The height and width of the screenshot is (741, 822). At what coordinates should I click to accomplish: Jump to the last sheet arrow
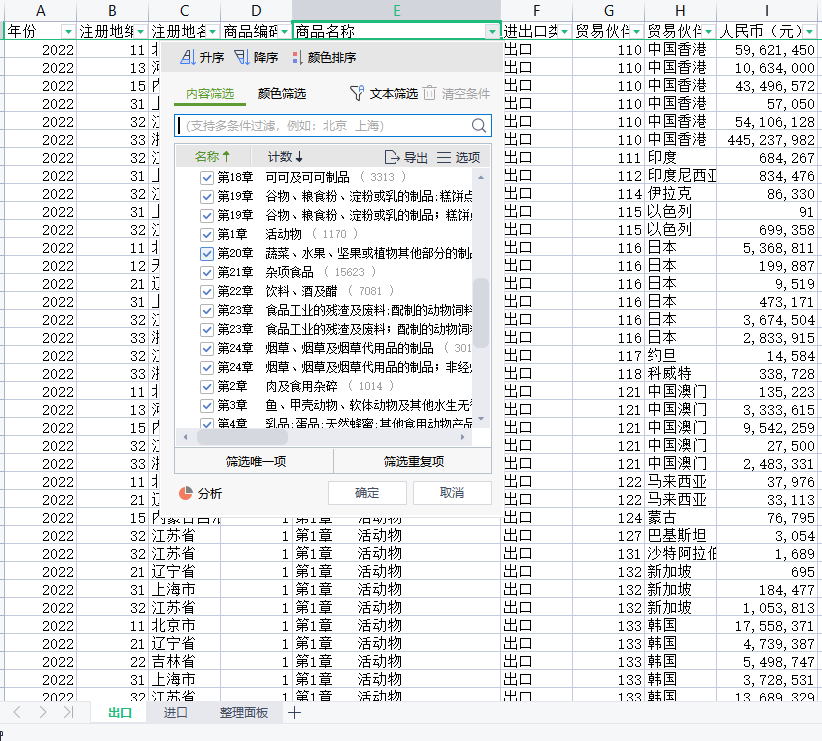click(68, 712)
